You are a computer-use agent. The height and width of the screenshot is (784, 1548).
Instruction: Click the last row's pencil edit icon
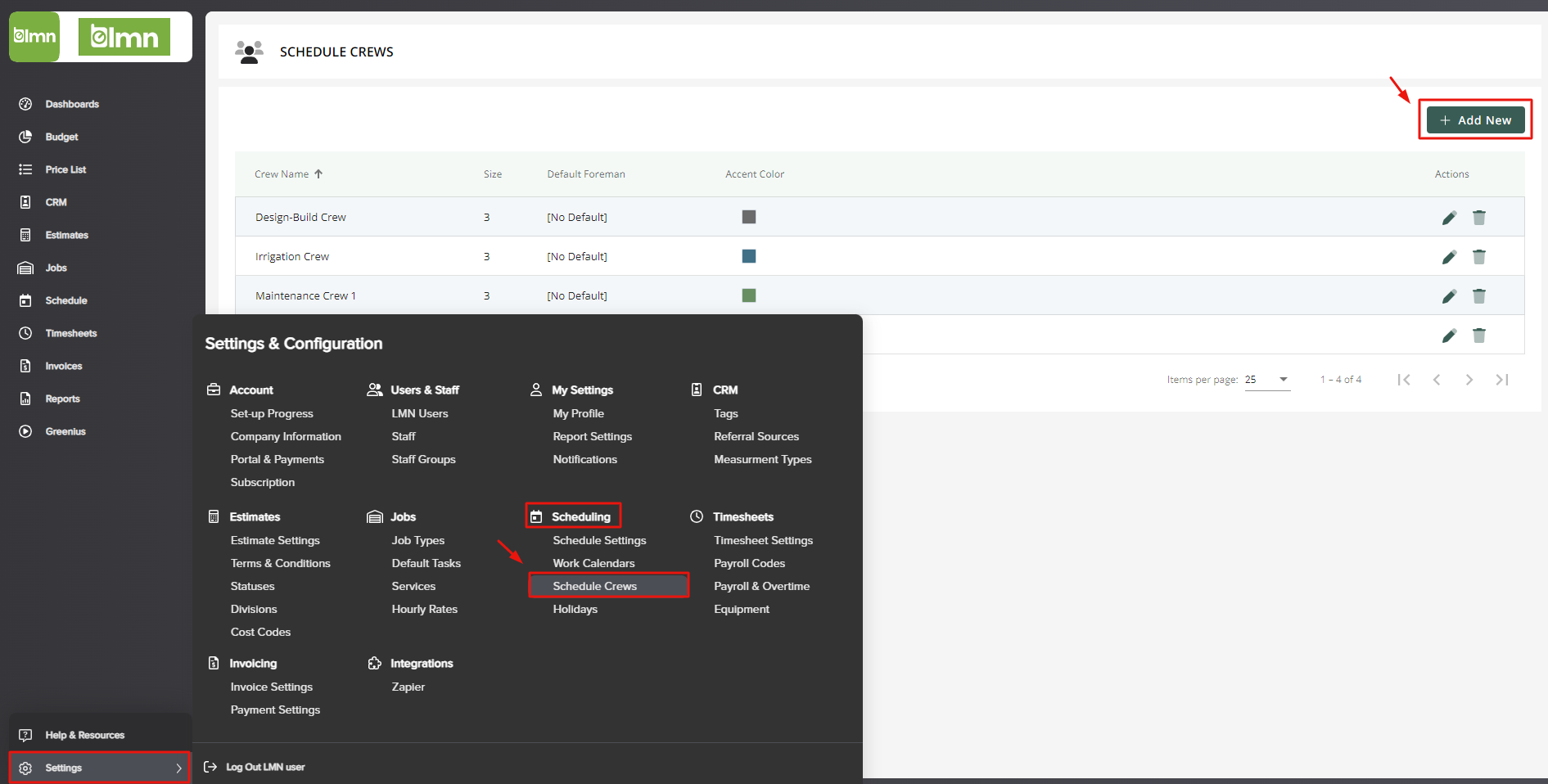(1449, 335)
